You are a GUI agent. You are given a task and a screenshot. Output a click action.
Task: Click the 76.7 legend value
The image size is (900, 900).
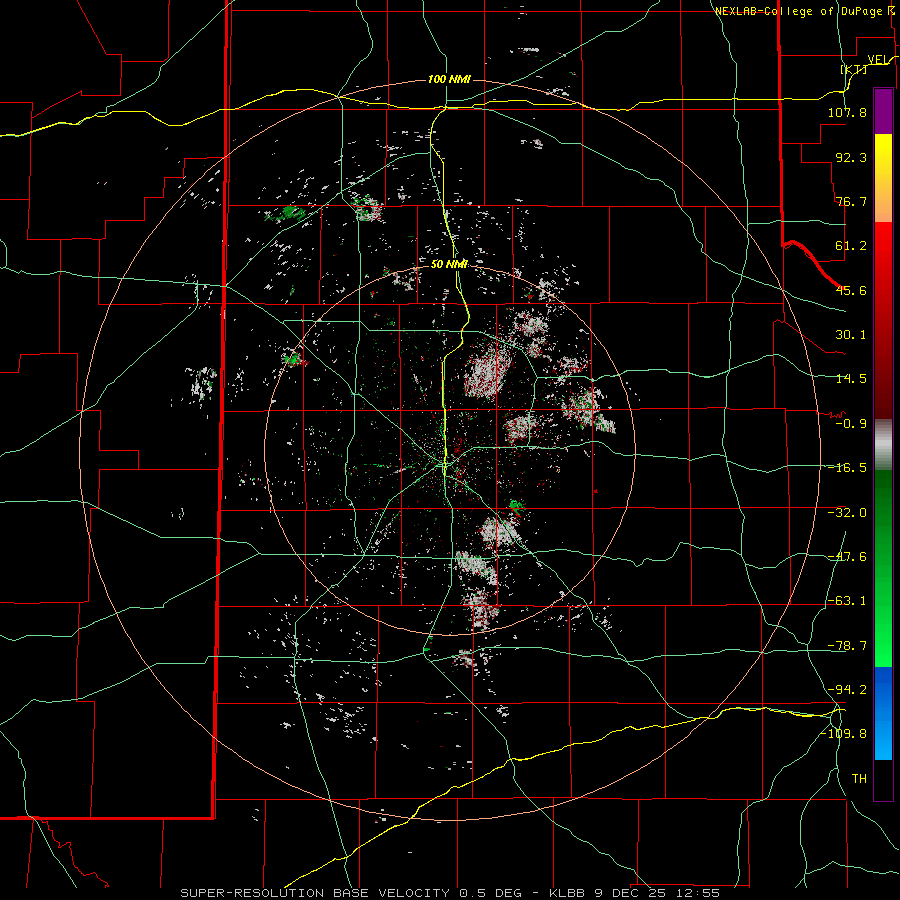851,201
